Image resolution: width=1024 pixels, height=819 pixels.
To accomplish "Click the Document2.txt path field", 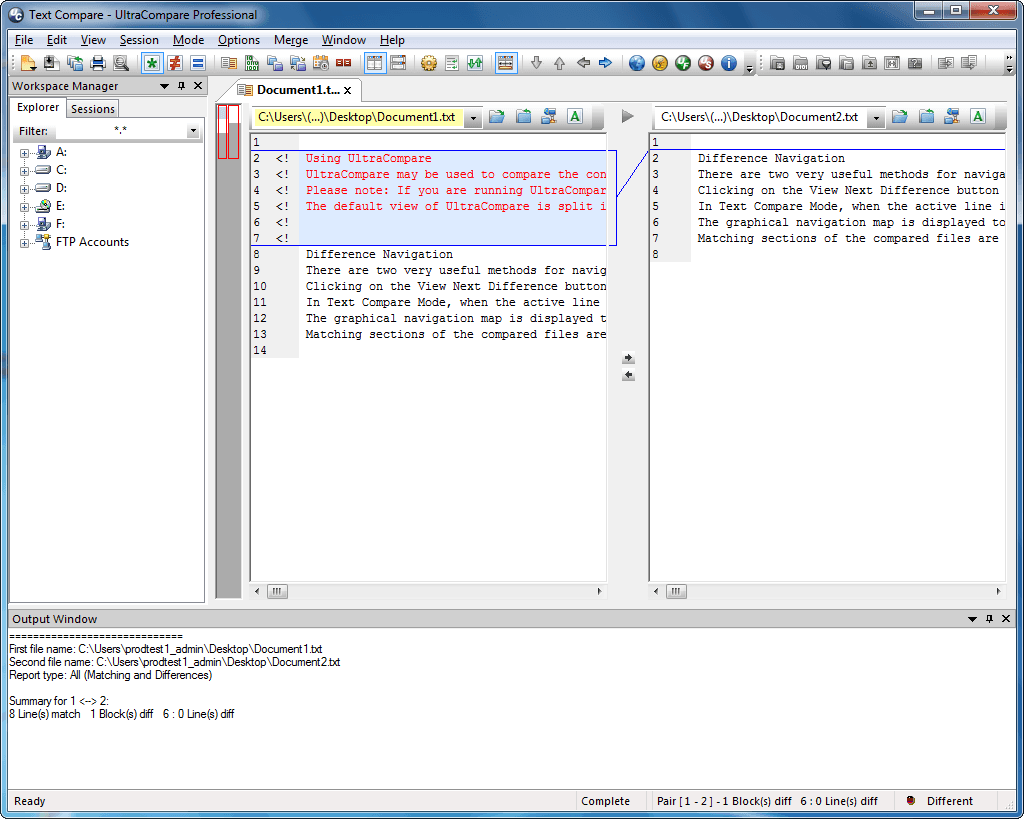I will click(761, 118).
